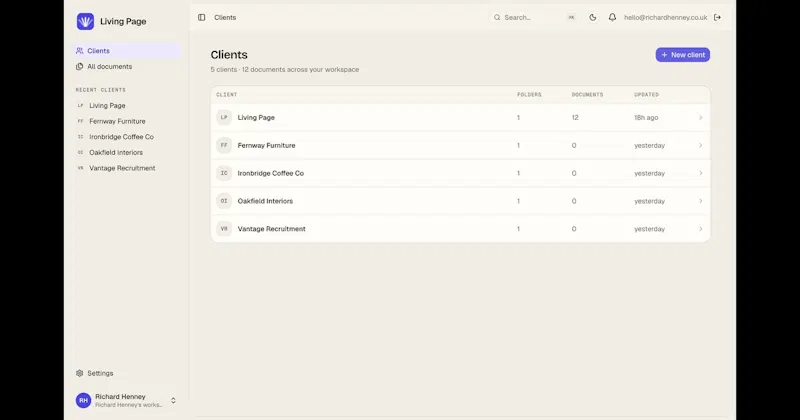Open Clients in the sidebar

pyautogui.click(x=128, y=51)
